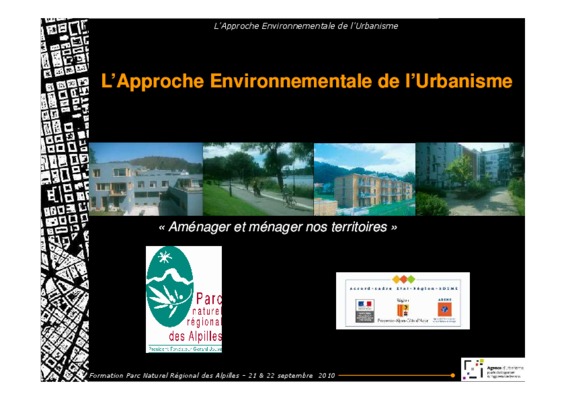
Task: Open the photo of grey modern house
Action: click(146, 179)
